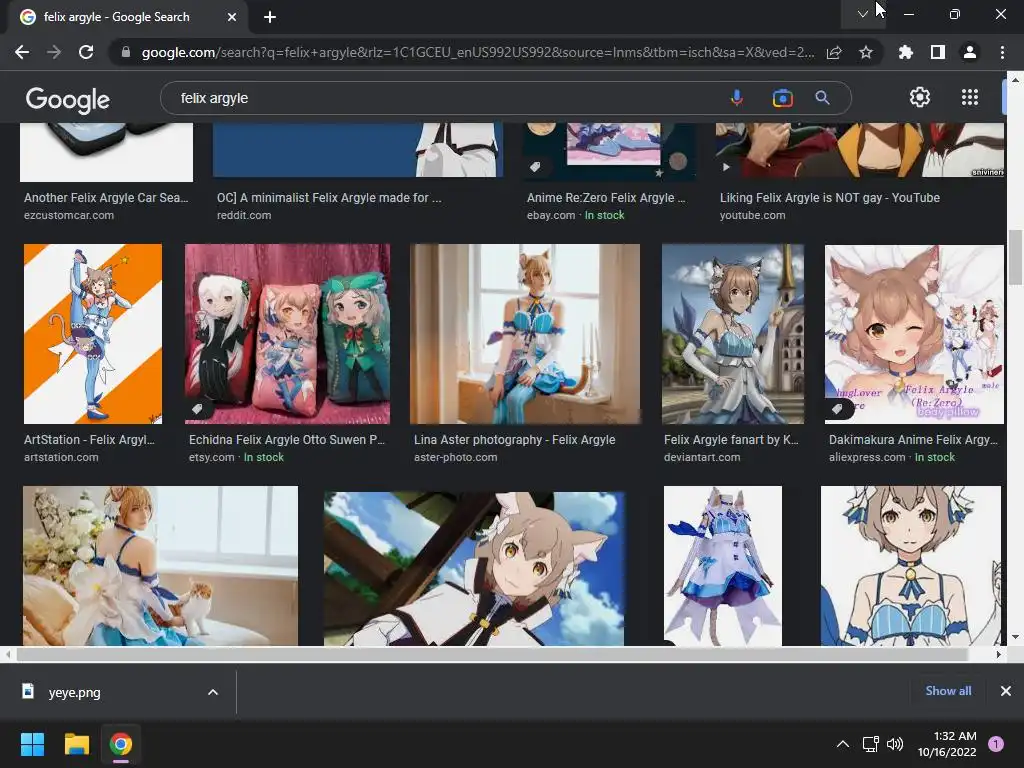The width and height of the screenshot is (1024, 768).
Task: Open the Anime Re:Zero Felix Argyle ebay result
Action: click(606, 197)
